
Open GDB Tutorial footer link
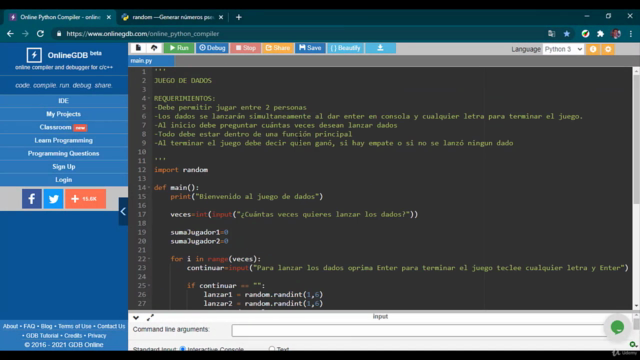tap(42, 336)
